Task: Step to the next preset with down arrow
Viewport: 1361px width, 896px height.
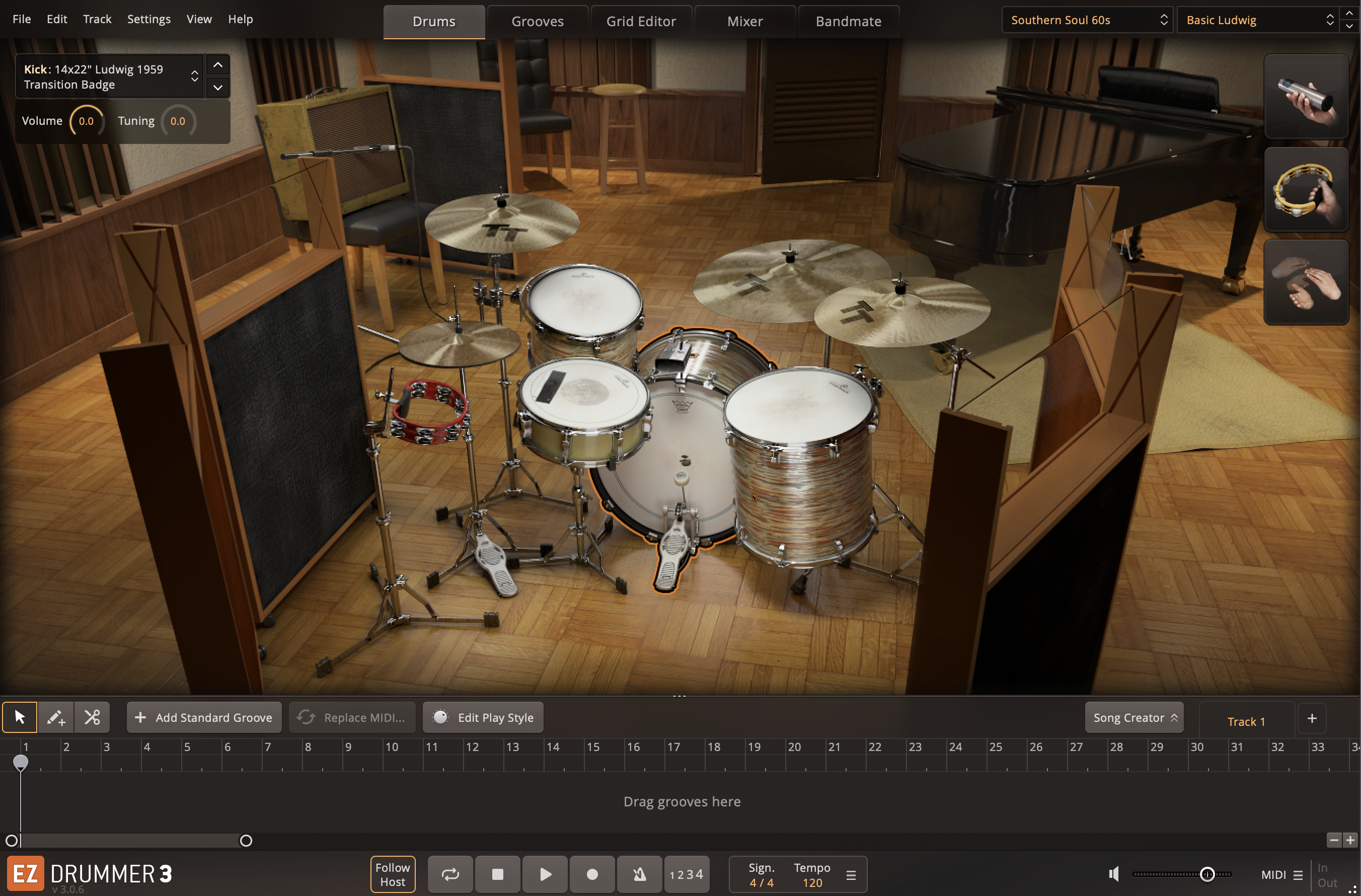Action: pyautogui.click(x=1349, y=26)
